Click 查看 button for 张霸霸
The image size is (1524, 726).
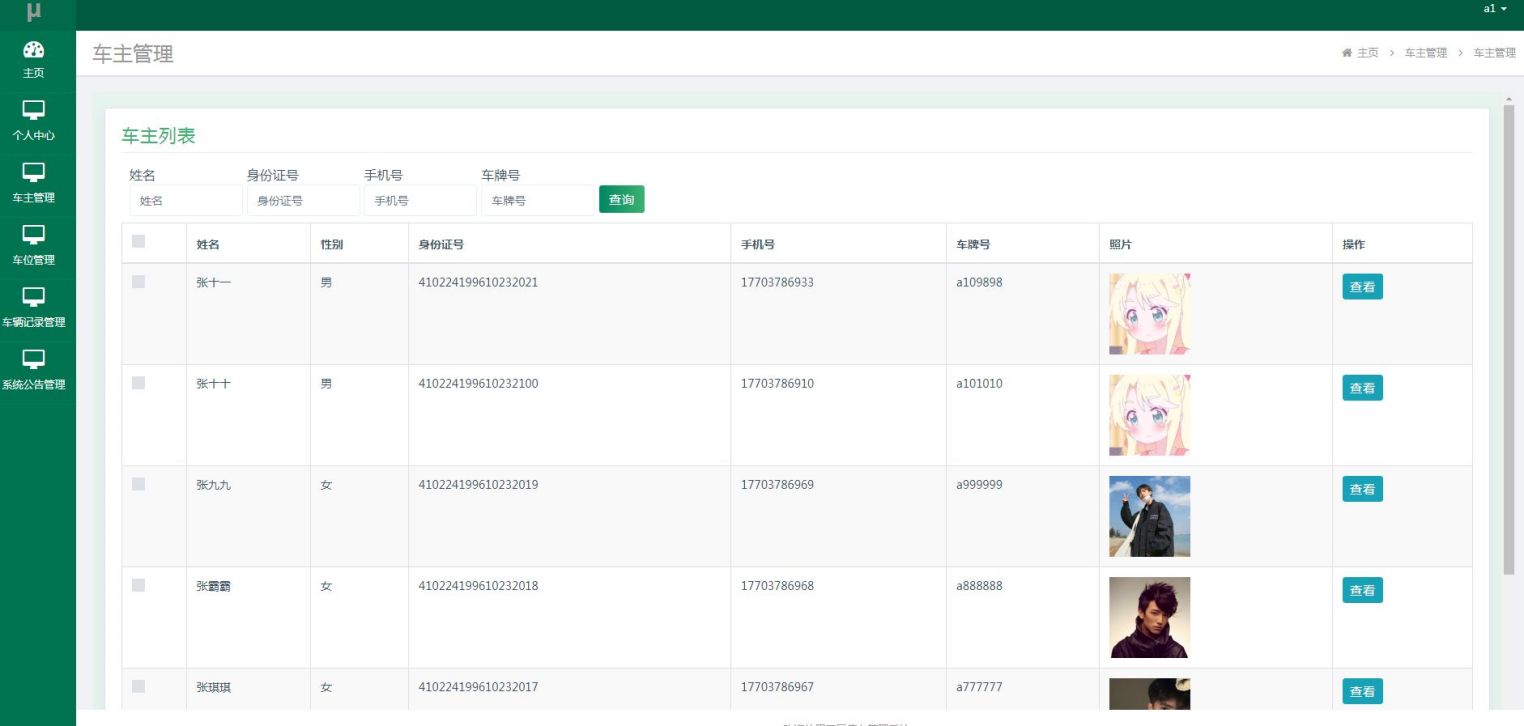tap(1362, 590)
